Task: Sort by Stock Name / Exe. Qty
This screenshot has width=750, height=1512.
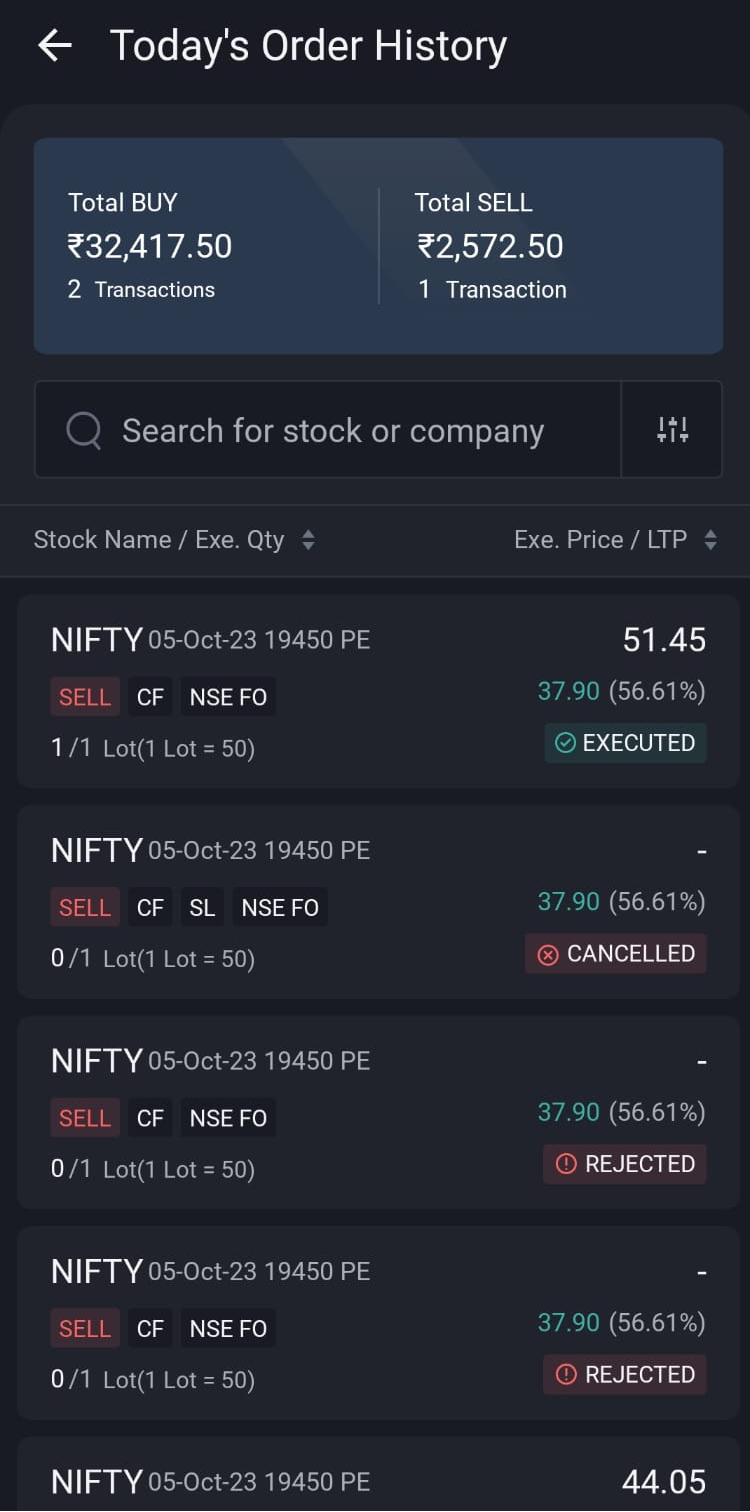Action: (x=174, y=540)
